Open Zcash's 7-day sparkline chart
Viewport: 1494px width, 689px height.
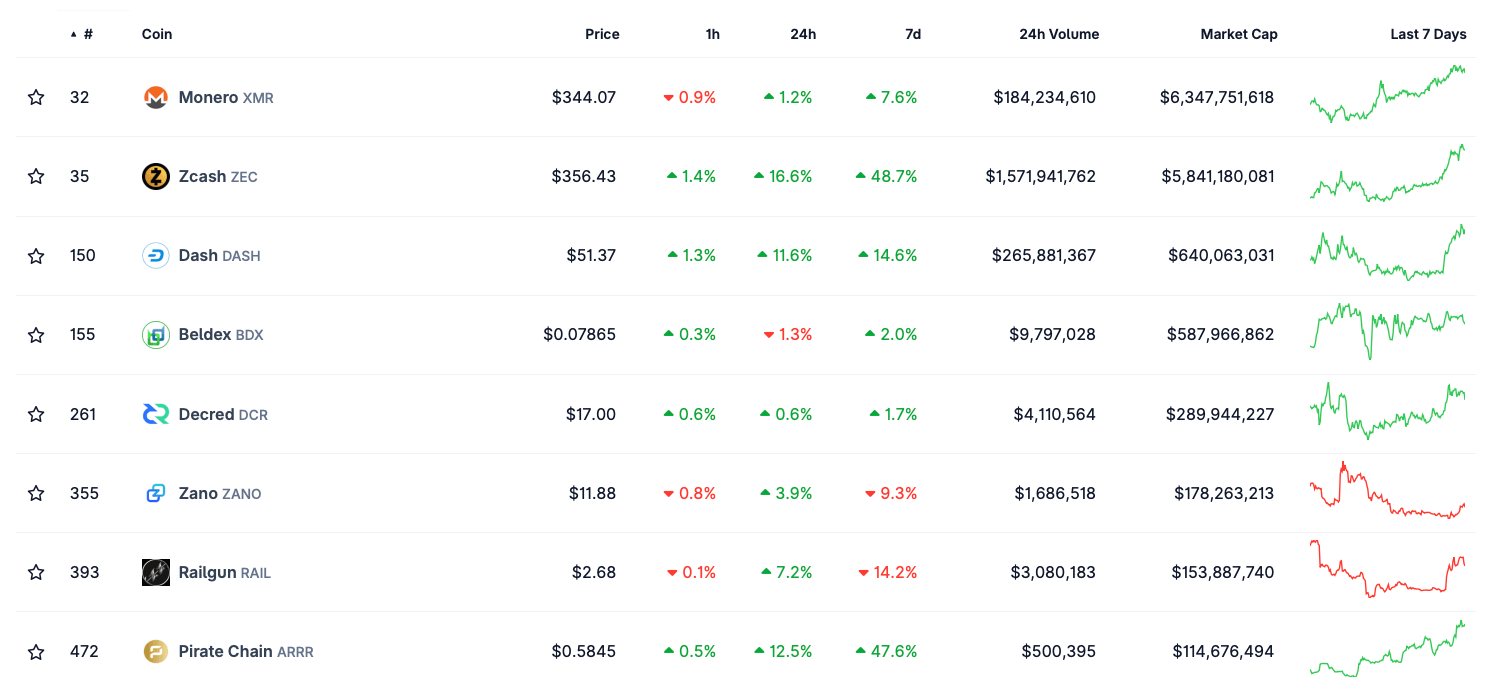[1387, 175]
